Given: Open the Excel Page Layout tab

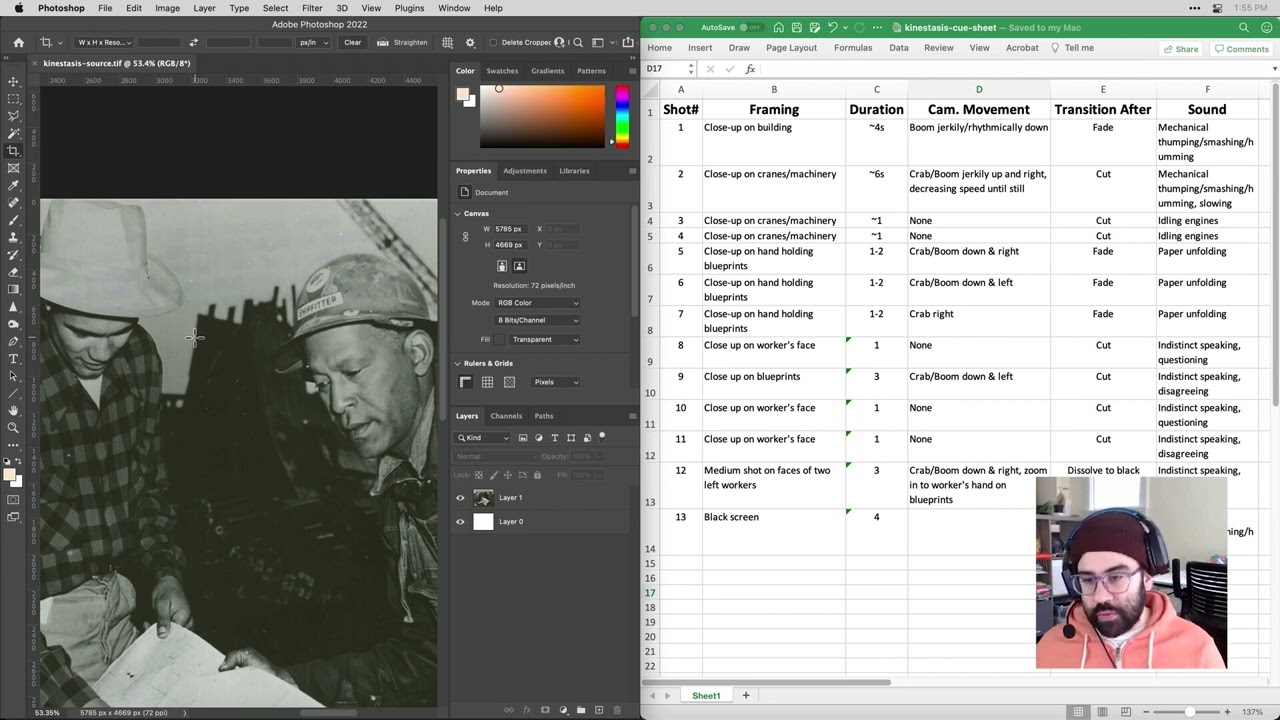Looking at the screenshot, I should coord(791,48).
